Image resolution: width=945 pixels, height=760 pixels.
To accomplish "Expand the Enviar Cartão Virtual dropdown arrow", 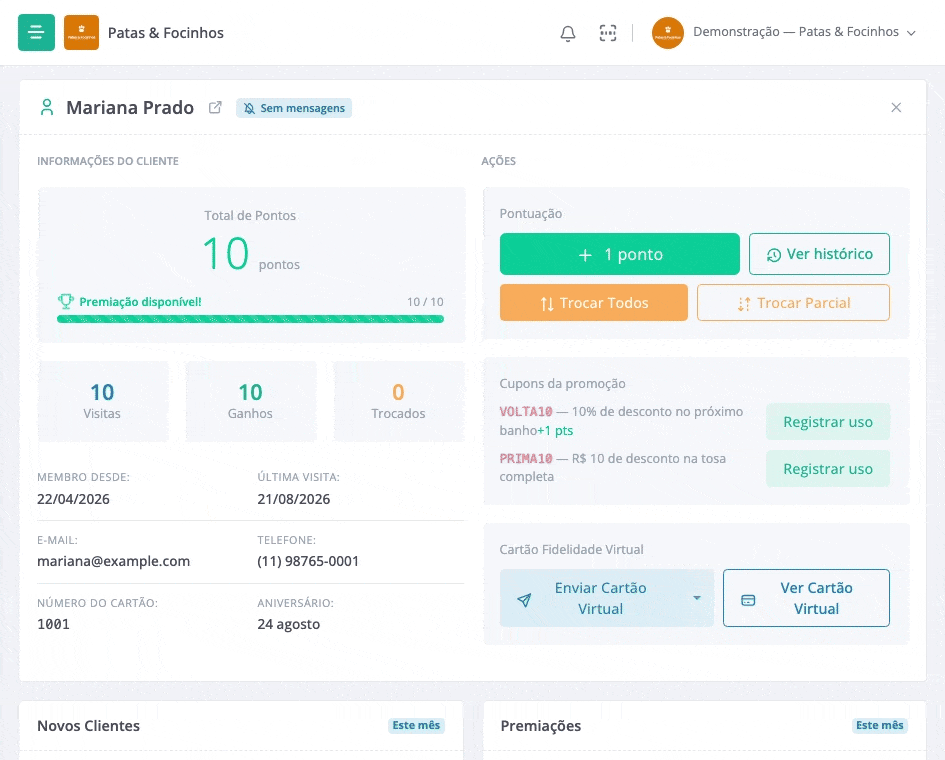I will (x=697, y=598).
